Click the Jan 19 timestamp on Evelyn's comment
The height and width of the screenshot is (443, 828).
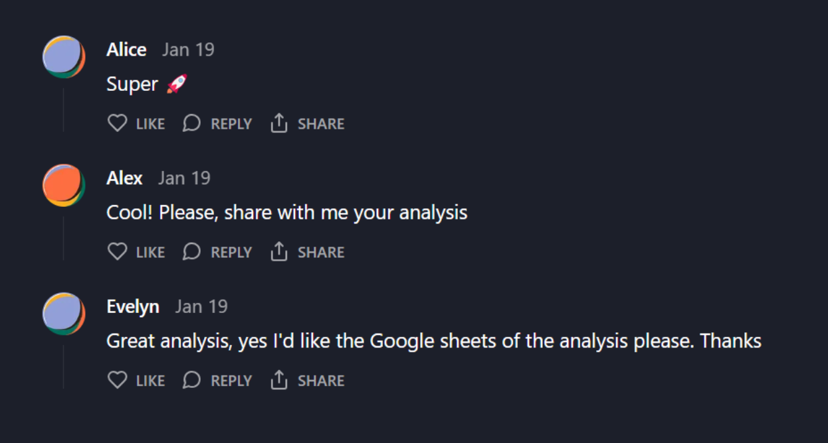coord(201,306)
